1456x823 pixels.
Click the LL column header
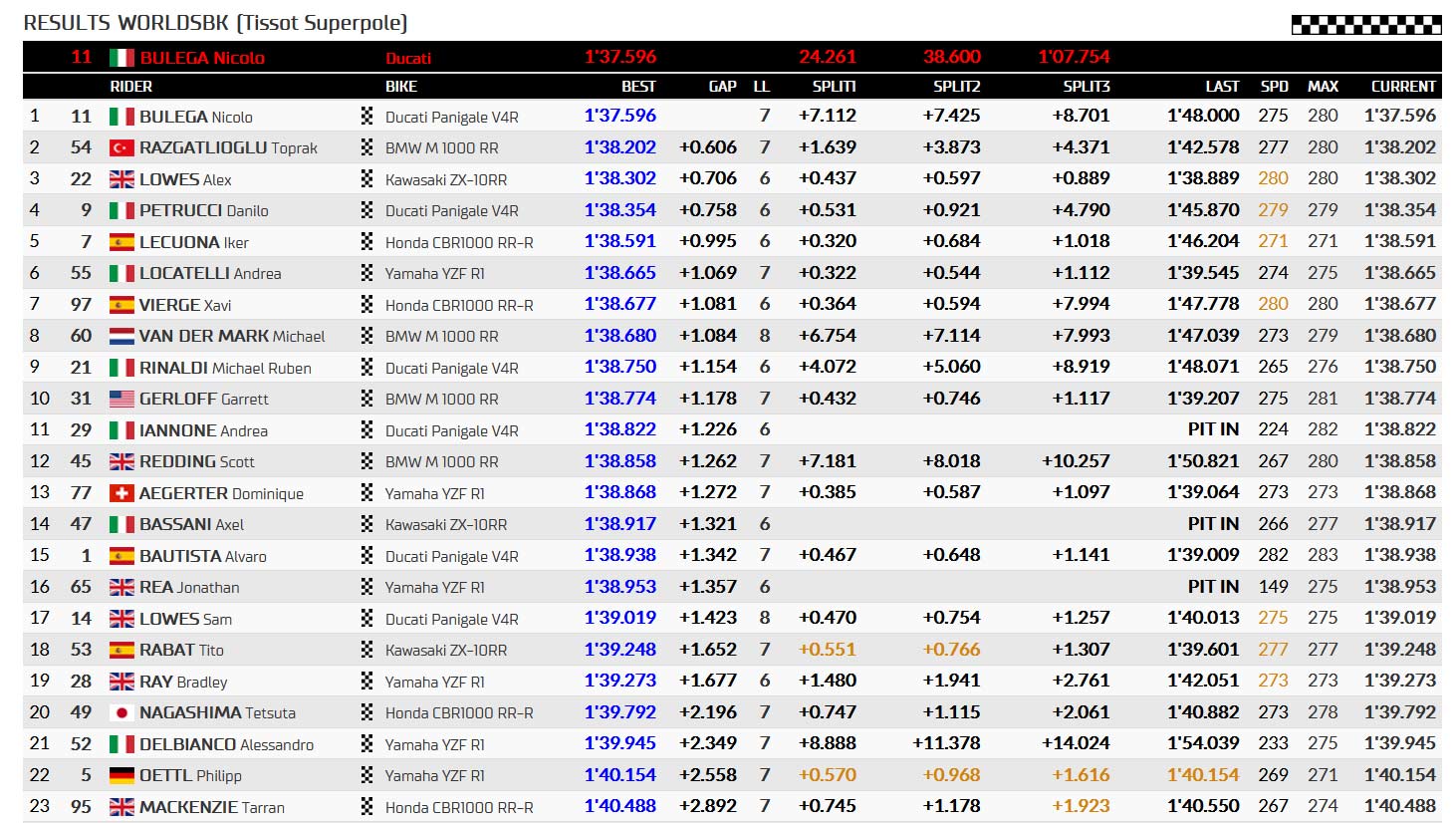(x=762, y=87)
